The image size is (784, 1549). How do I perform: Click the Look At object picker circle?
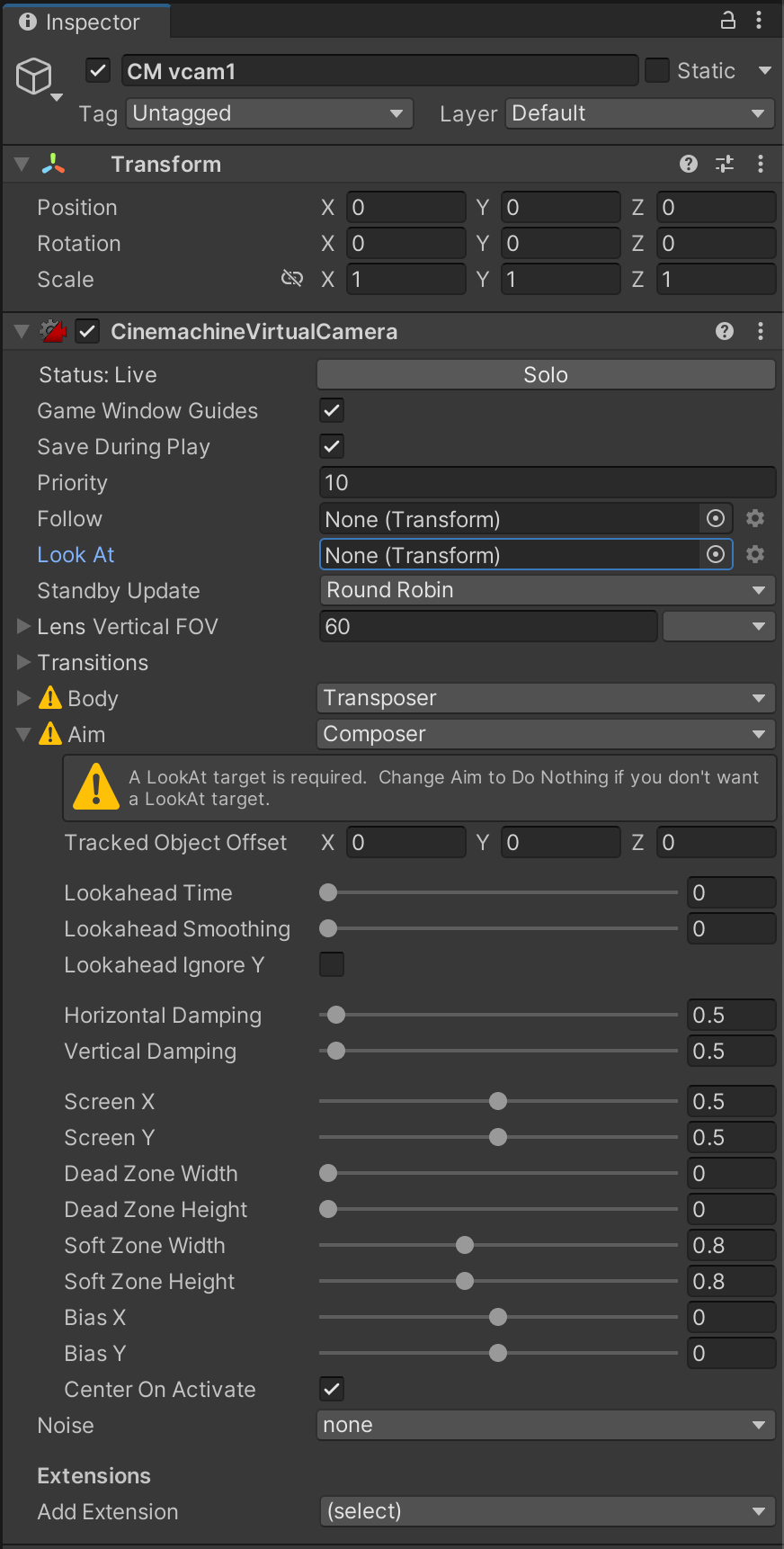[x=716, y=554]
